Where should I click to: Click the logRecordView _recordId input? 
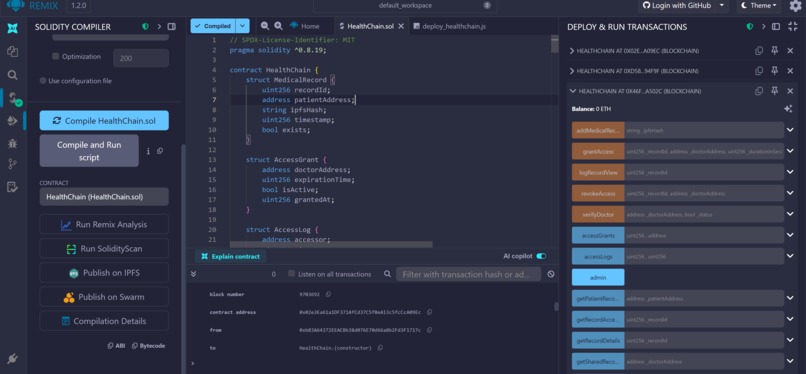[703, 172]
